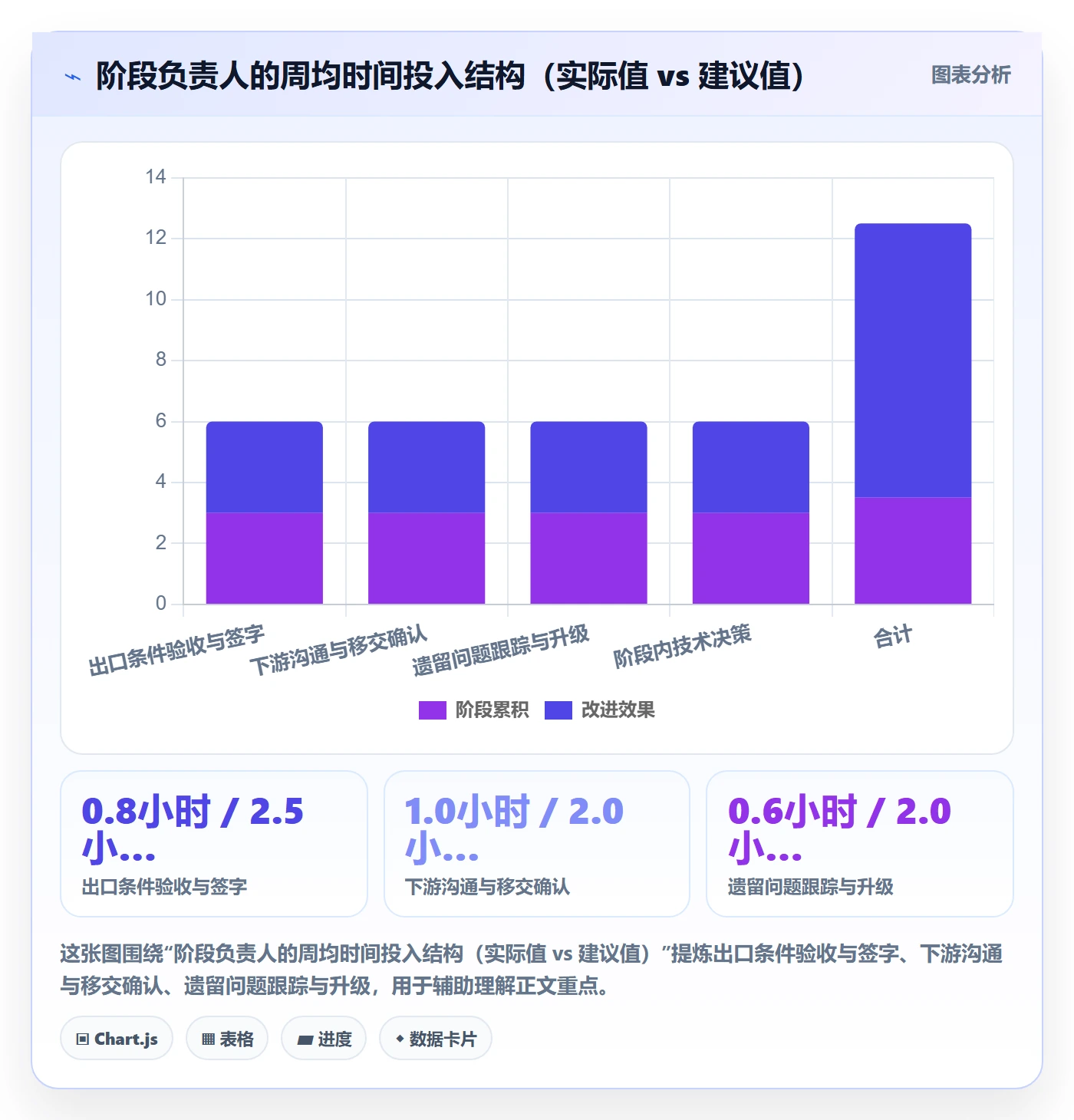Click the 阶段累积 legend label
Screen dimensions: 1074x1120
tap(492, 710)
